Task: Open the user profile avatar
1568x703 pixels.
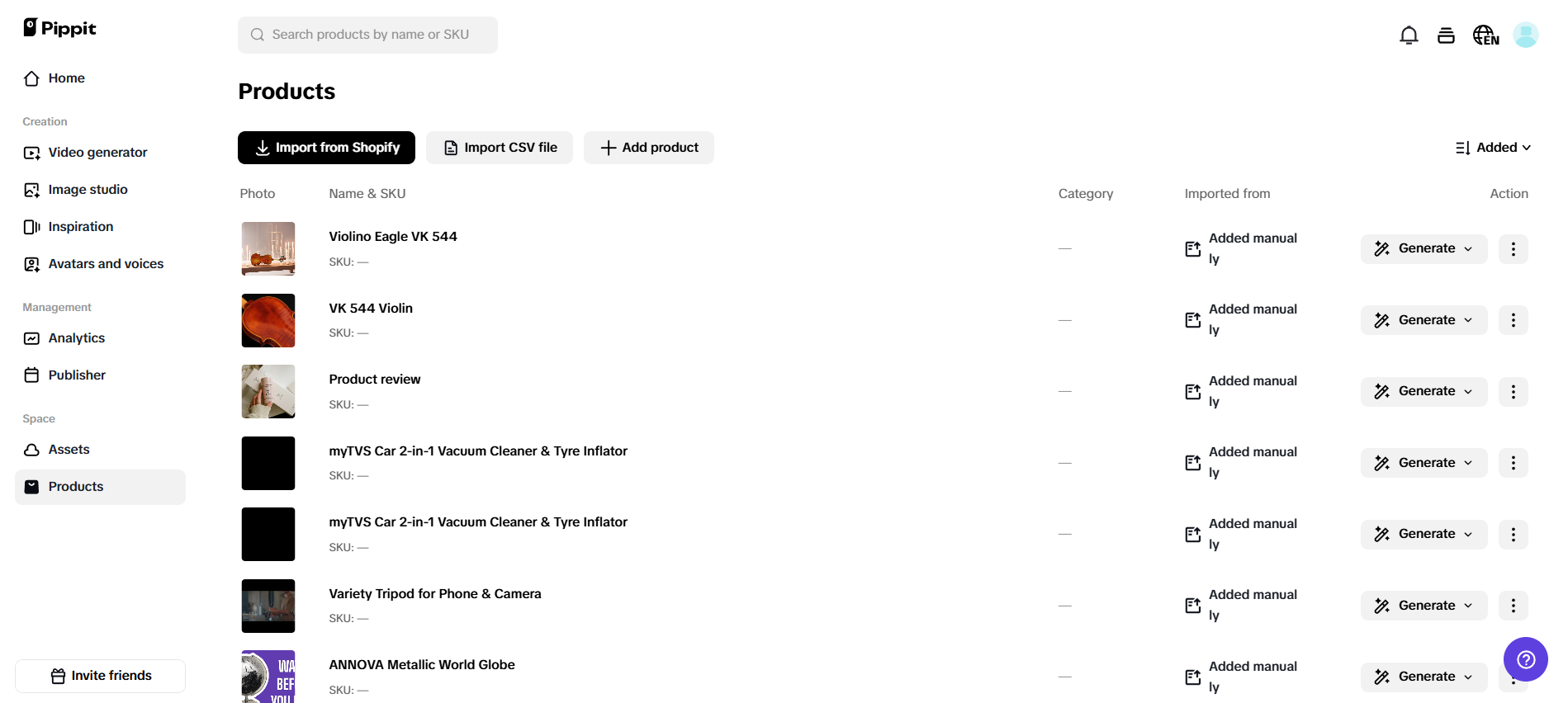Action: (1525, 35)
